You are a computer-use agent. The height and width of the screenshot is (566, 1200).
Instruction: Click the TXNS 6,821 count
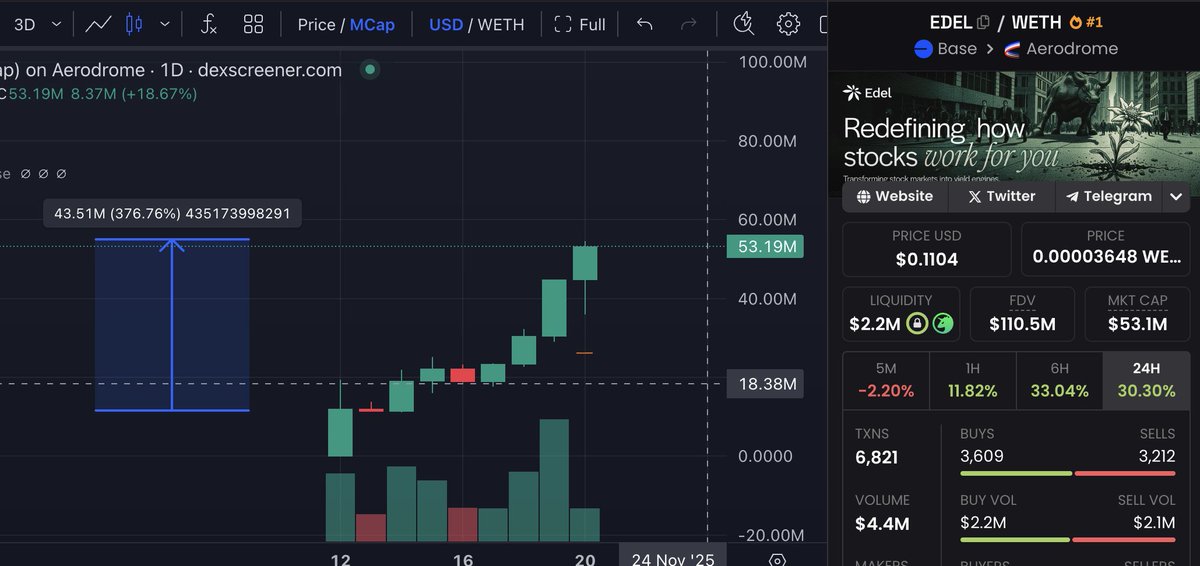876,457
